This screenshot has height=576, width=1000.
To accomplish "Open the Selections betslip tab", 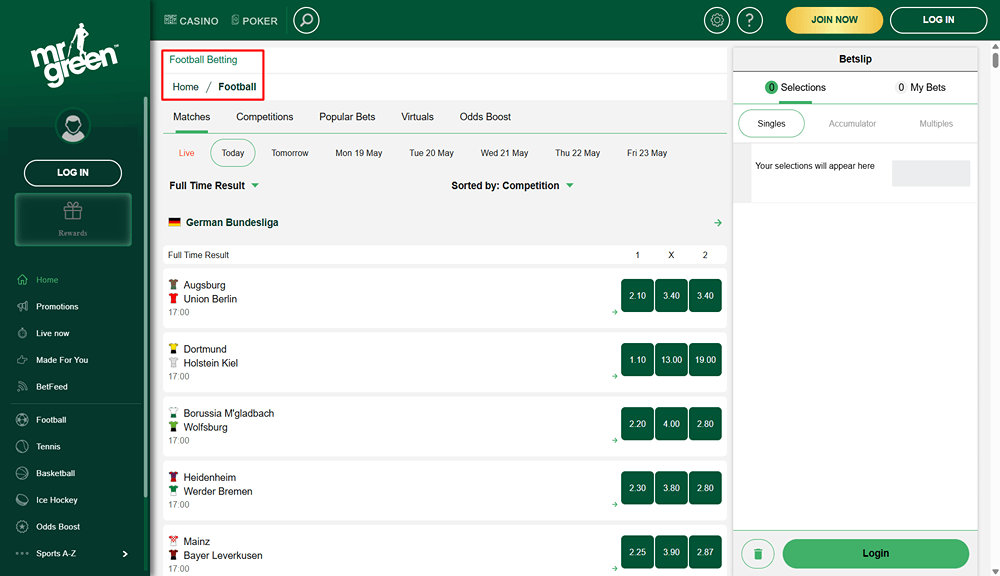I will point(795,87).
